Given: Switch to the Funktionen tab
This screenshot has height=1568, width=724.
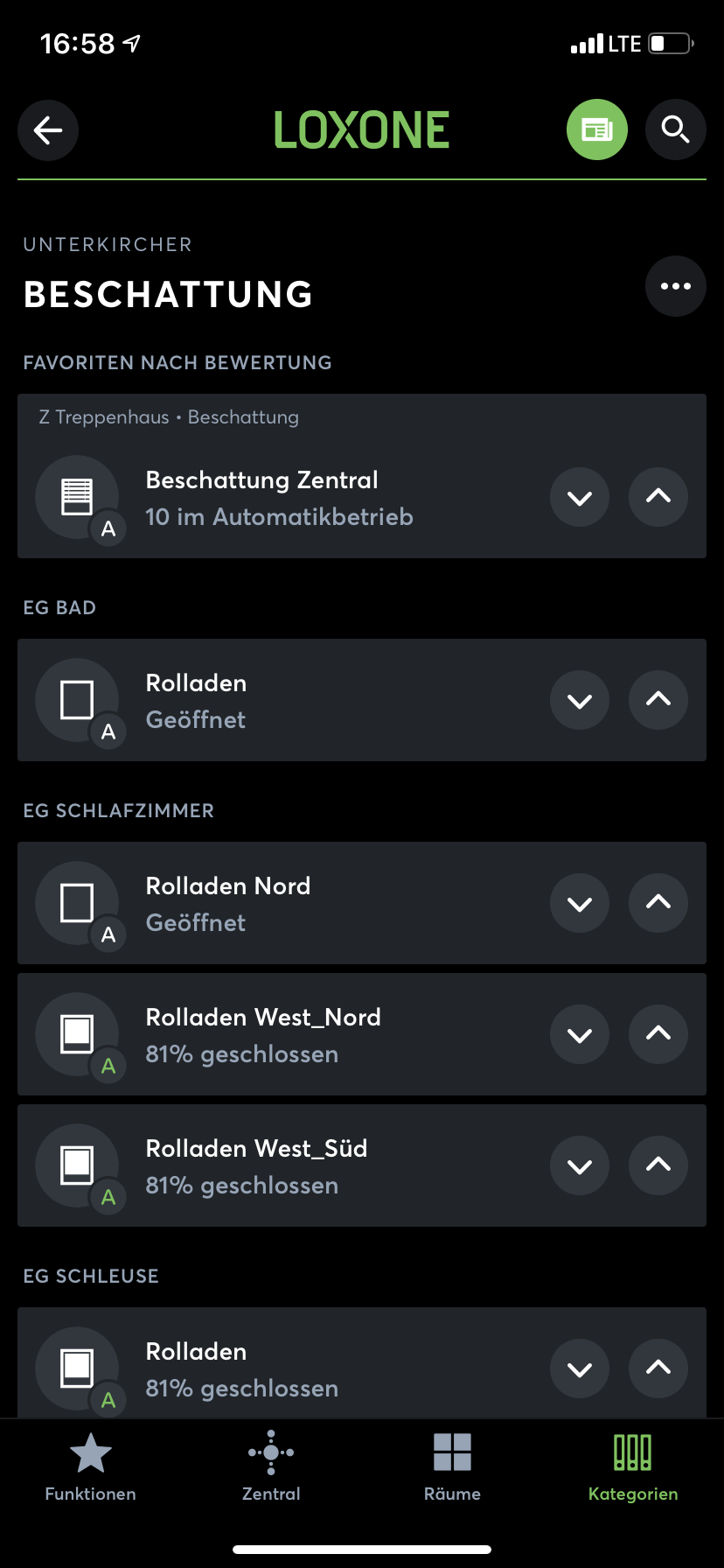Looking at the screenshot, I should [x=91, y=1466].
